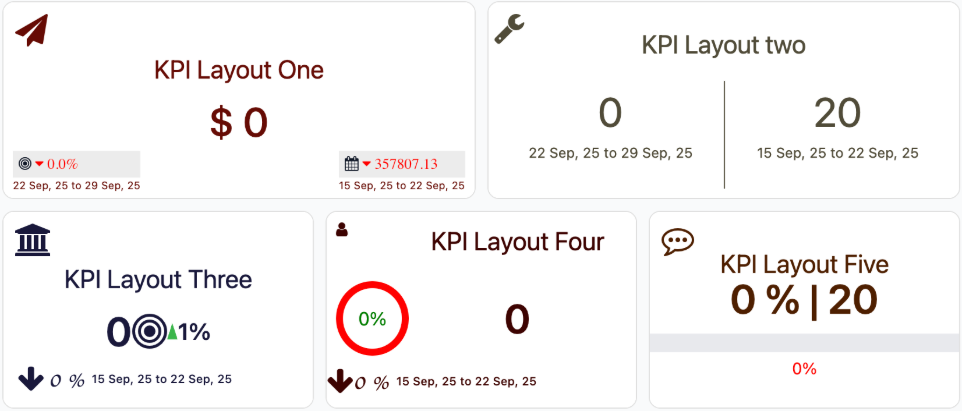
Task: Click the 357807.13 previous period value
Action: pyautogui.click(x=406, y=164)
